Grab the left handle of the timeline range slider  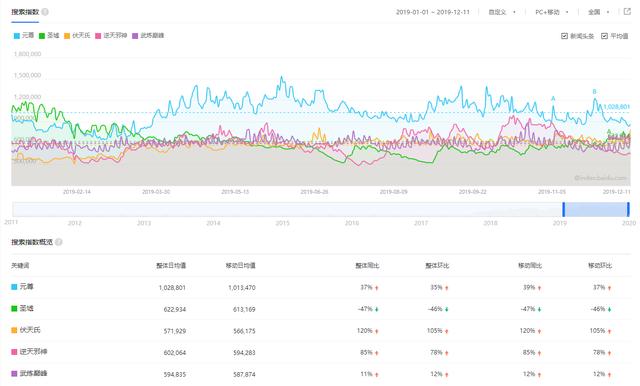pos(564,209)
